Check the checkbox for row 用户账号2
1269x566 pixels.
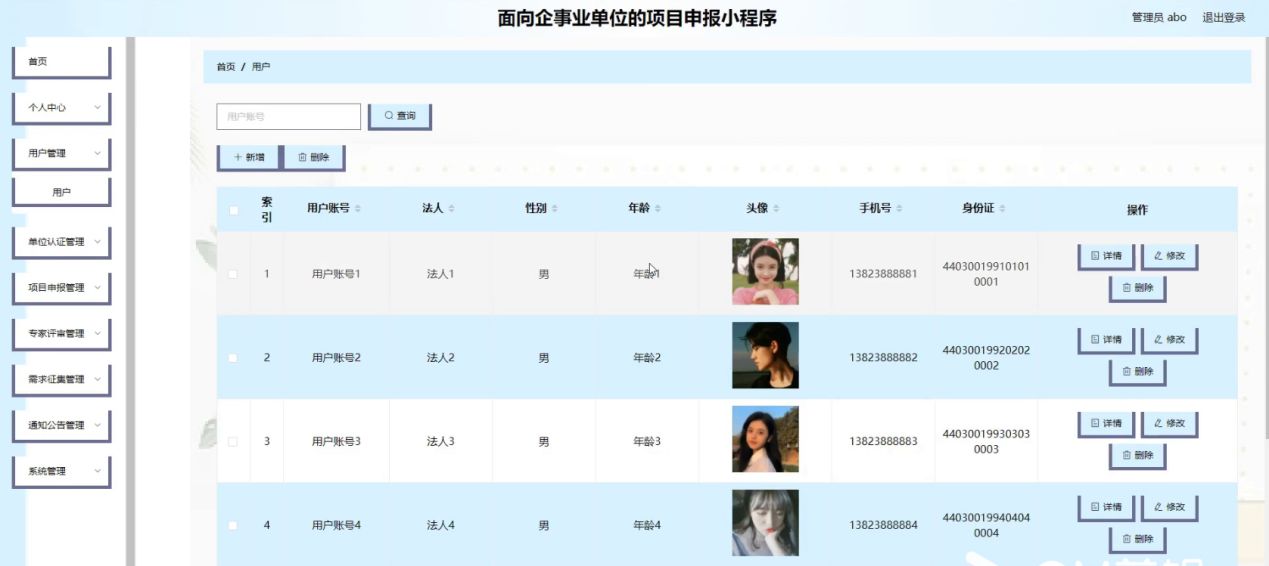tap(233, 358)
